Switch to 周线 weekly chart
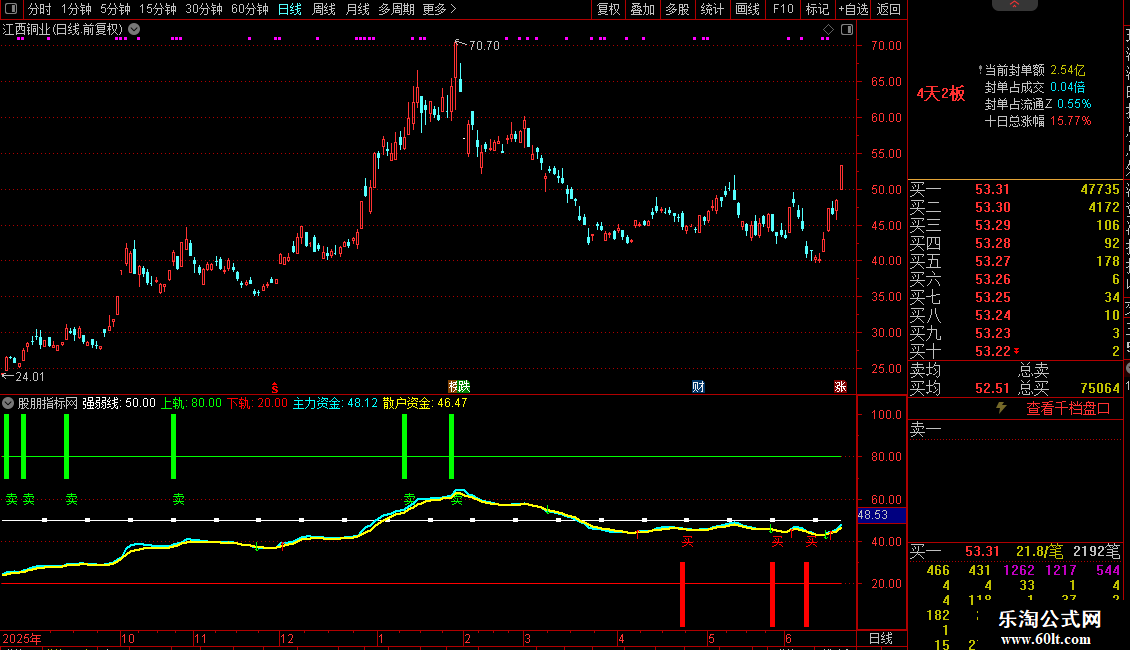1130x650 pixels. [x=324, y=9]
